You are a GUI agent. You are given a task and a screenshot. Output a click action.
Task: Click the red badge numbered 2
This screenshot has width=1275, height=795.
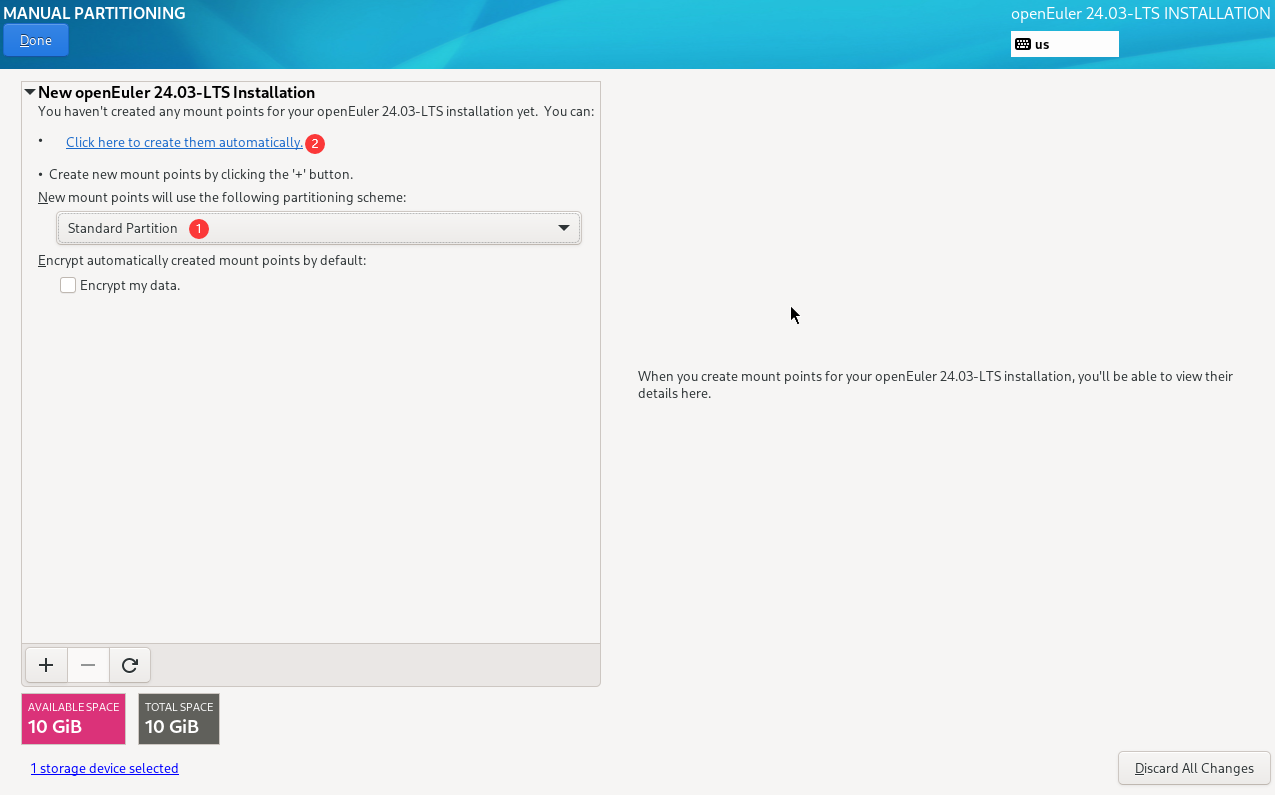(315, 144)
